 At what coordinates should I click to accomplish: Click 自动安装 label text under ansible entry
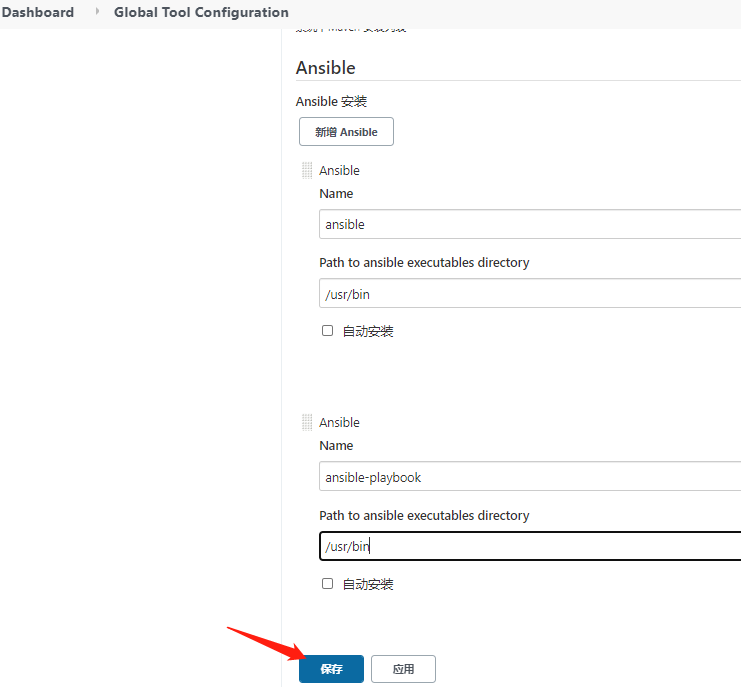click(x=368, y=332)
